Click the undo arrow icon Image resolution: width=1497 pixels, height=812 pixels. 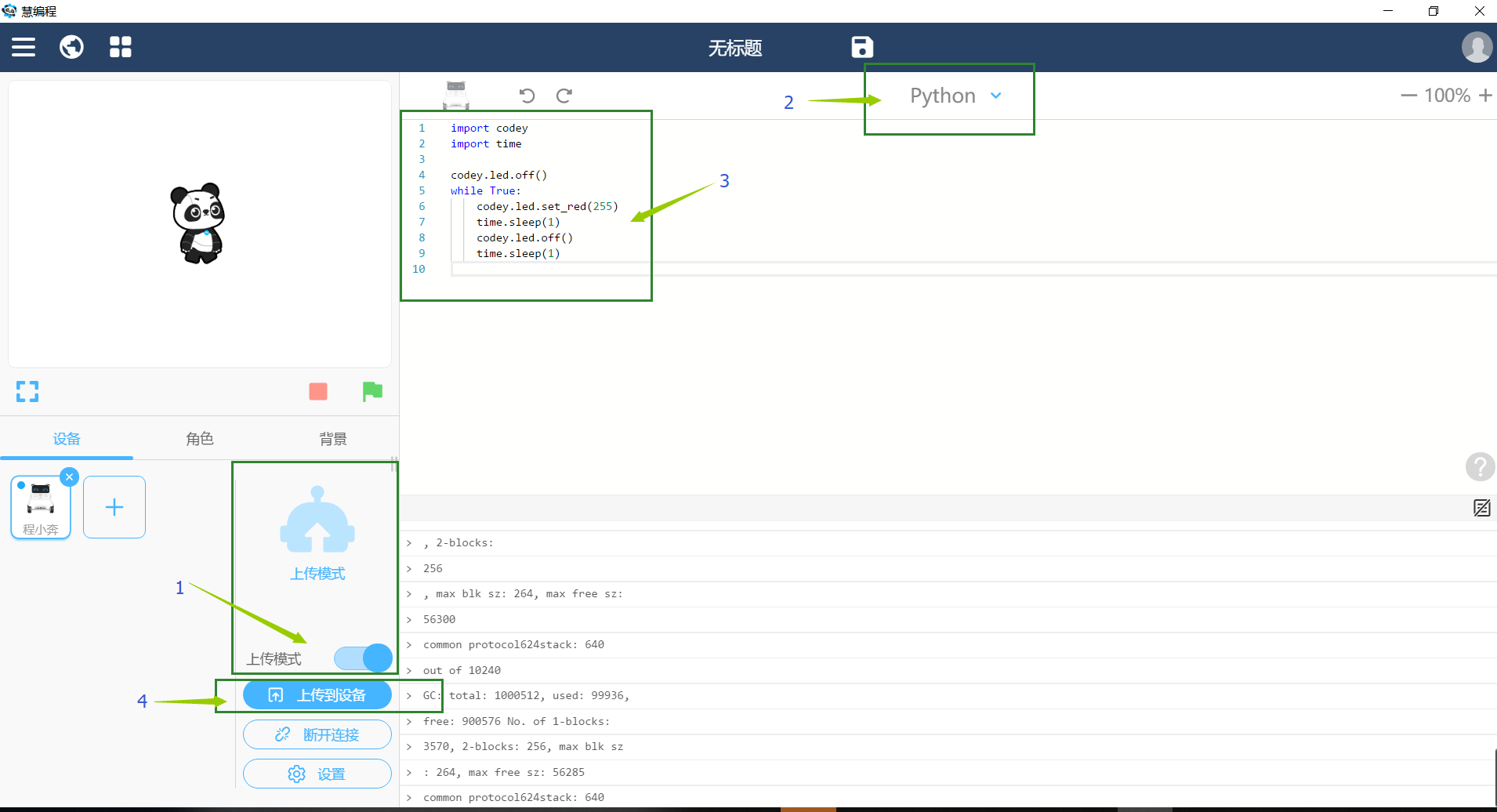tap(527, 95)
